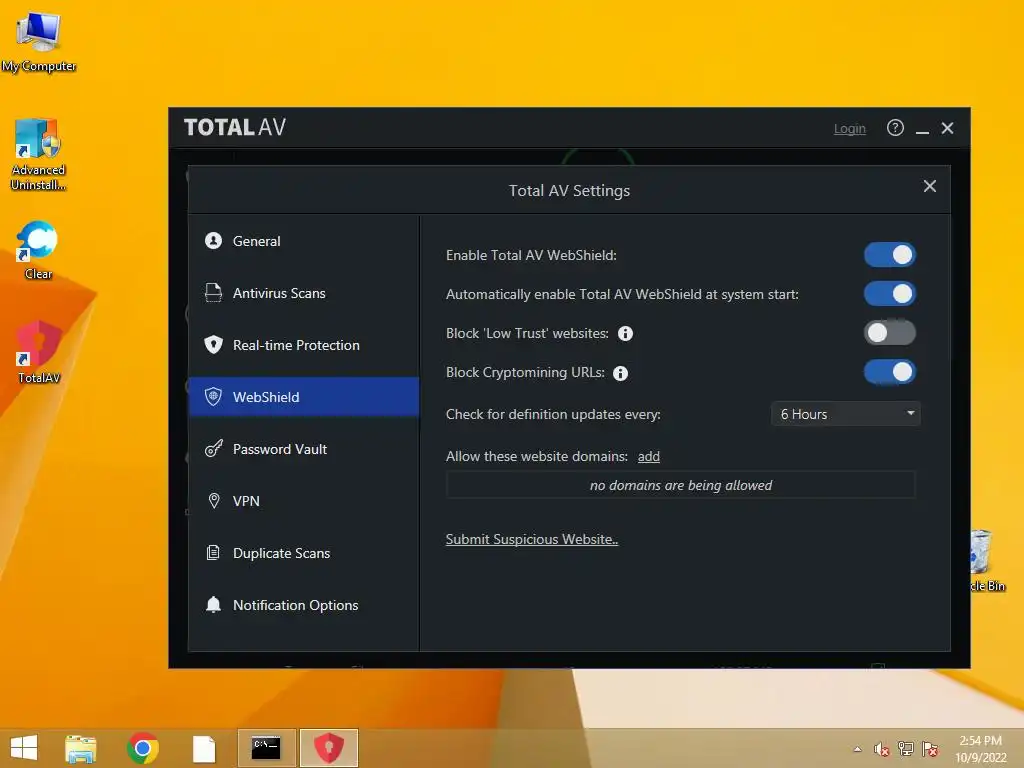This screenshot has height=768, width=1024.
Task: Click the Password Vault key icon
Action: [x=214, y=449]
